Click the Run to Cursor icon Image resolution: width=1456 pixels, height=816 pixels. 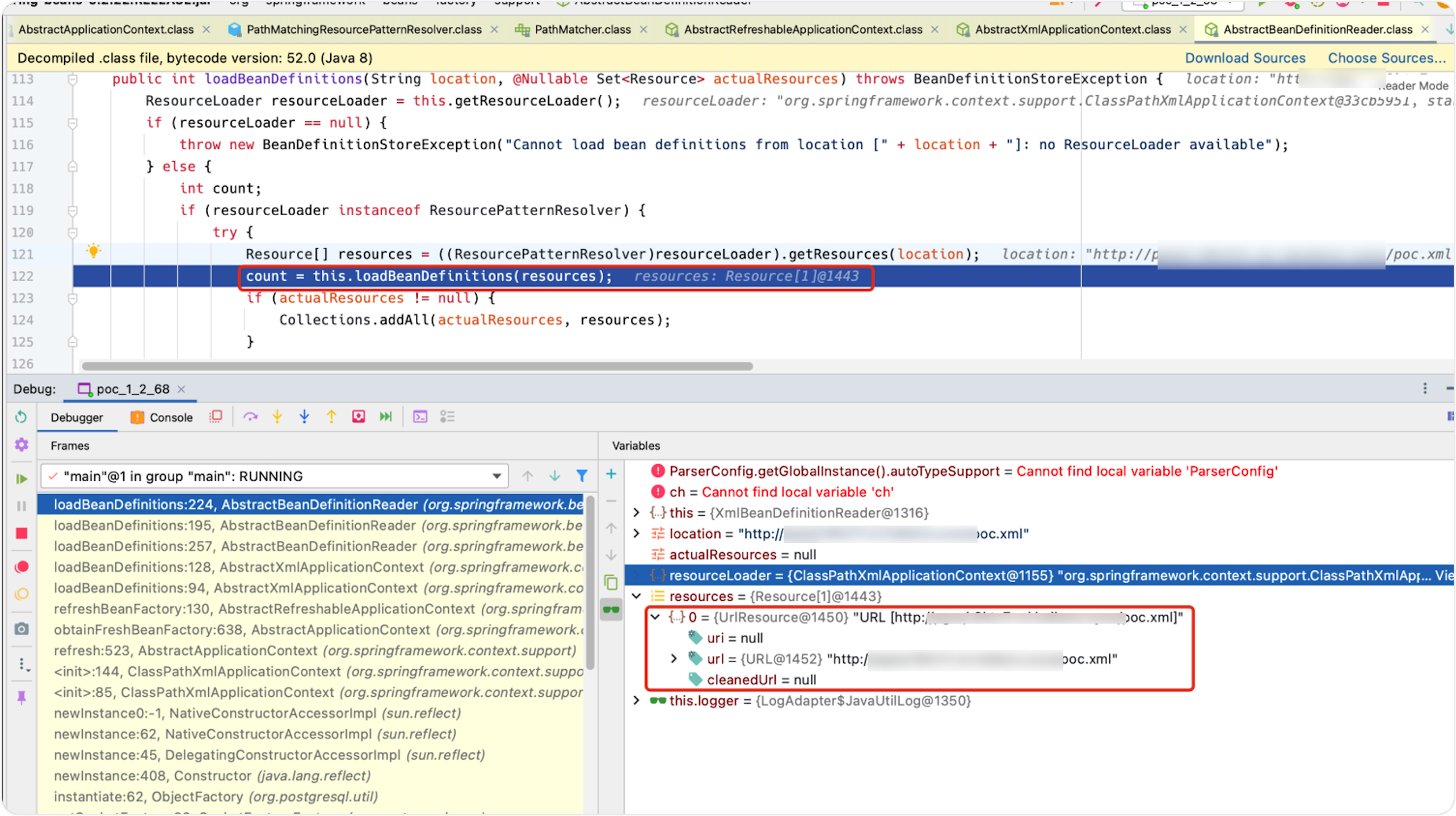coord(386,417)
